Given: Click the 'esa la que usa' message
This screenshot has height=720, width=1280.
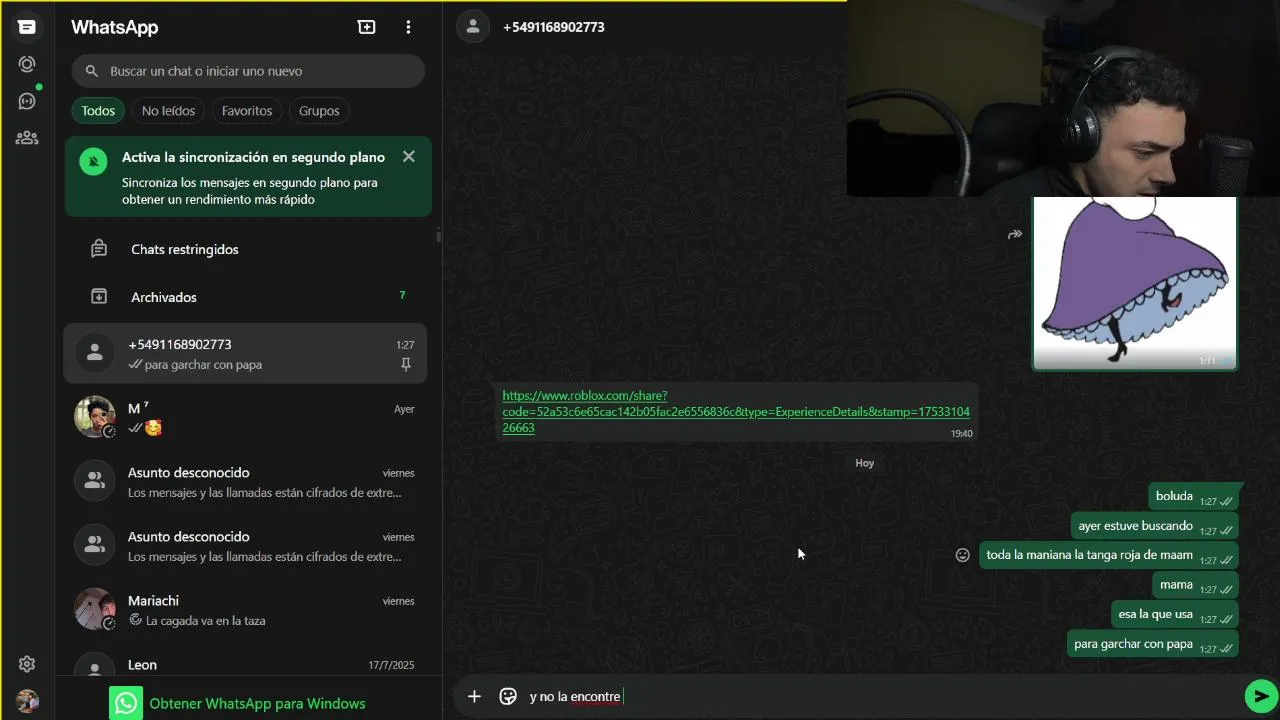Looking at the screenshot, I should 1174,614.
